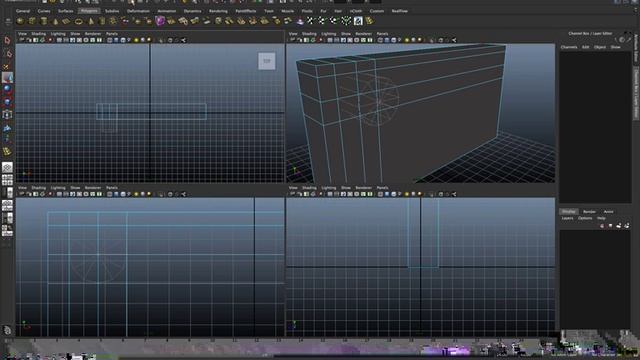This screenshot has height=360, width=640.
Task: Create a polygon cylinder from the shelf
Action: 44,21
